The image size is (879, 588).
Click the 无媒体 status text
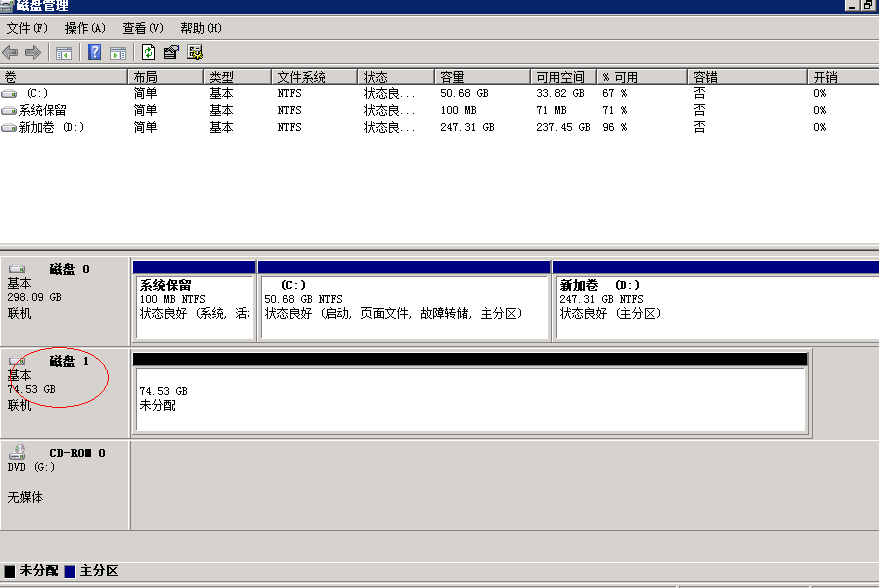25,497
